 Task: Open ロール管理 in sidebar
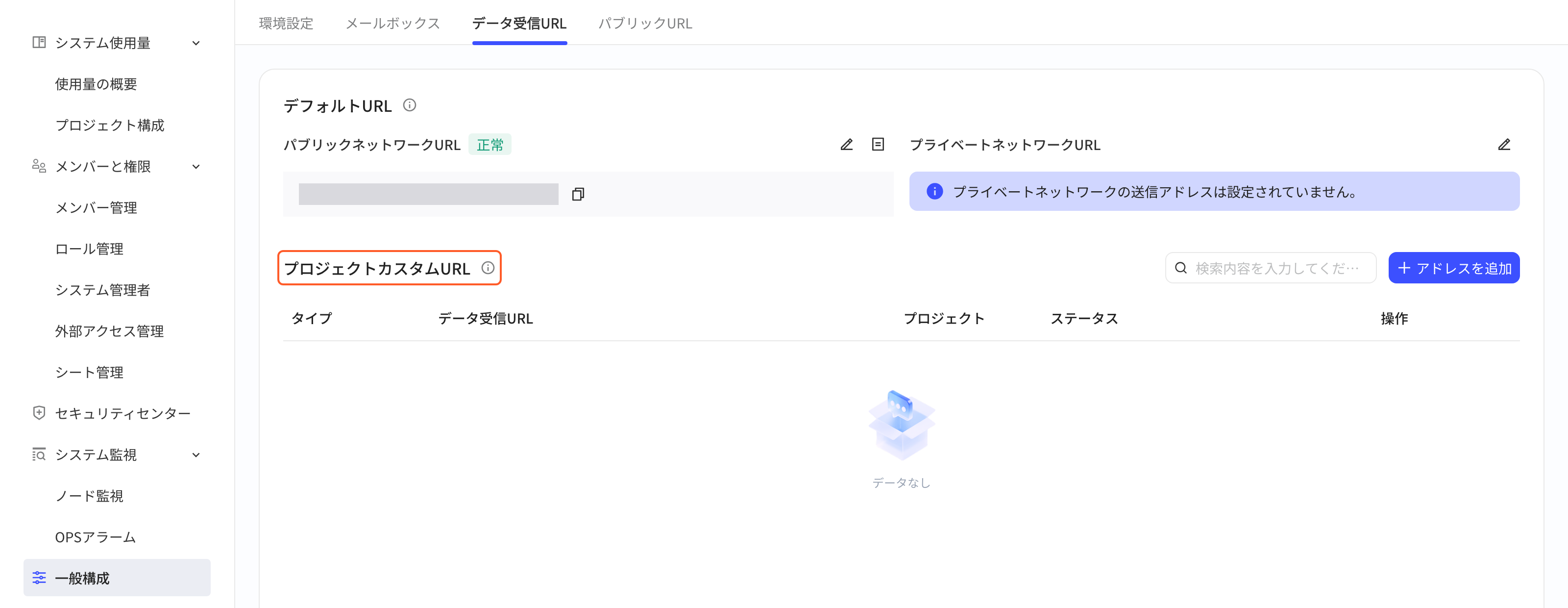point(90,249)
